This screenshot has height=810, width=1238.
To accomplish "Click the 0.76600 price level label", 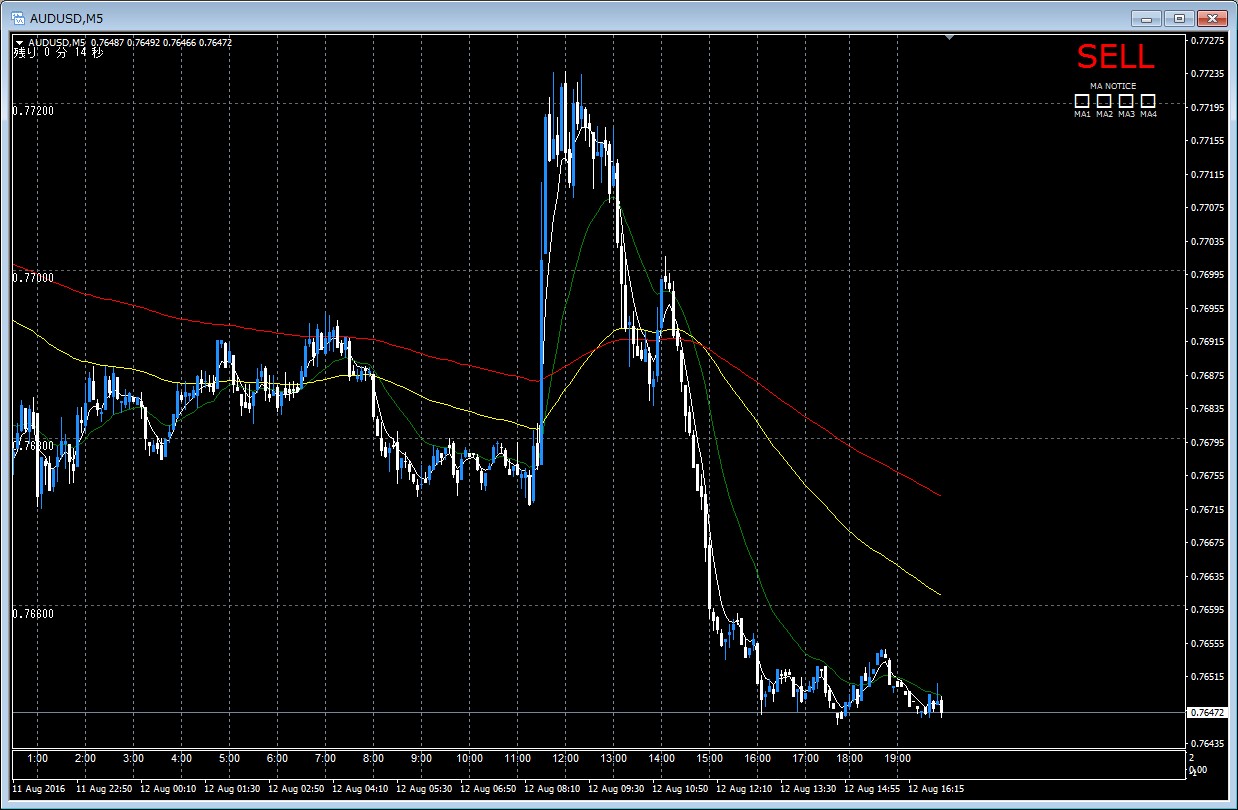I will tap(33, 614).
